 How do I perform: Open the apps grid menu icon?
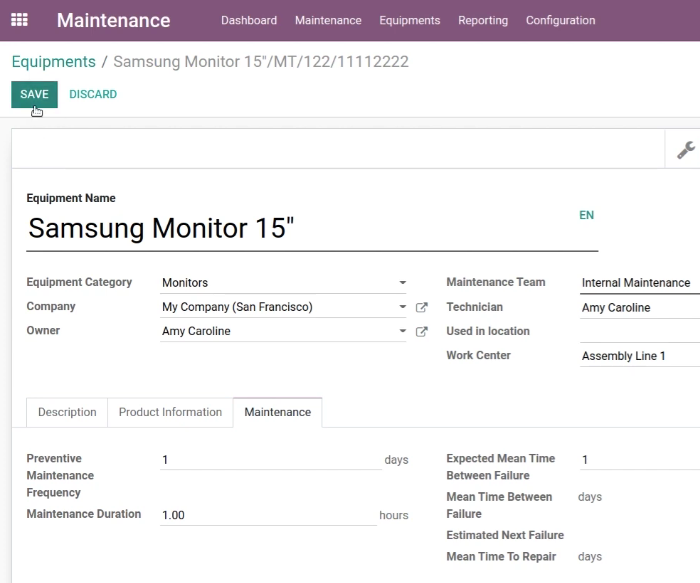click(x=19, y=20)
